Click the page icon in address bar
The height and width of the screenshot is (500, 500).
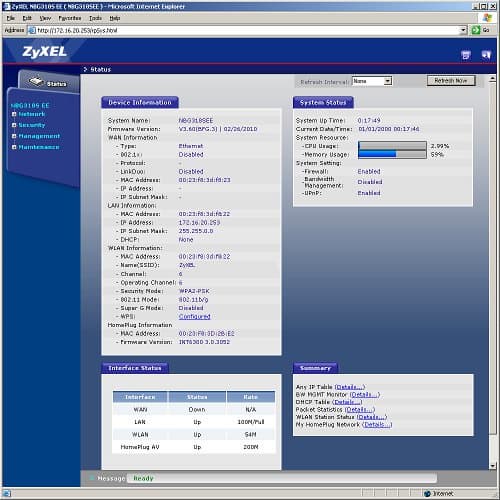click(x=32, y=30)
